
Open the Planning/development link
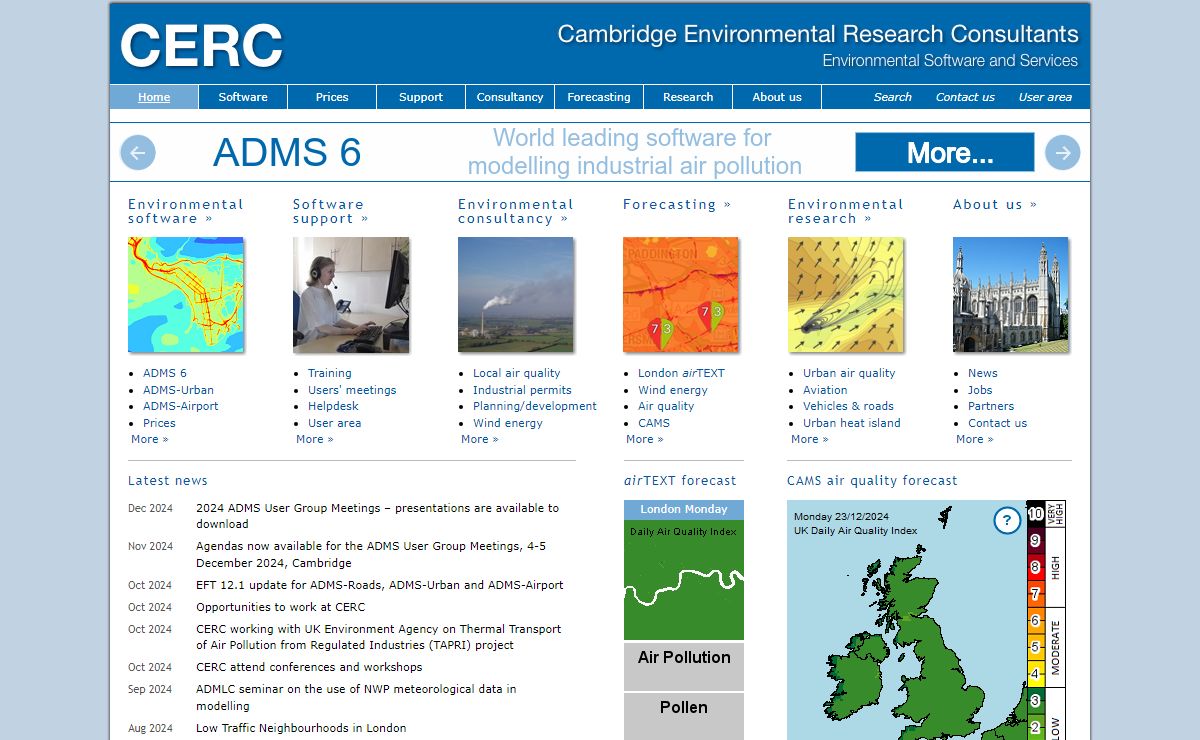point(535,406)
